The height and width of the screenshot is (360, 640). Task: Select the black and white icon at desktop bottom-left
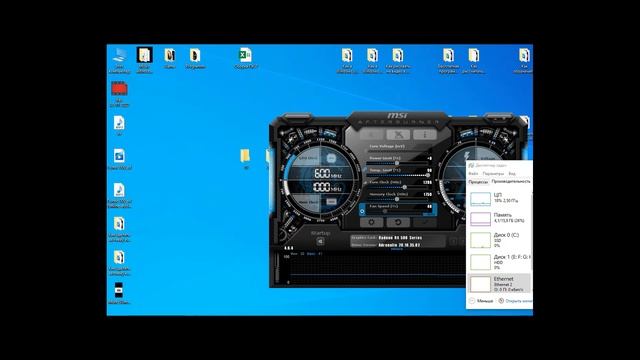click(x=119, y=293)
